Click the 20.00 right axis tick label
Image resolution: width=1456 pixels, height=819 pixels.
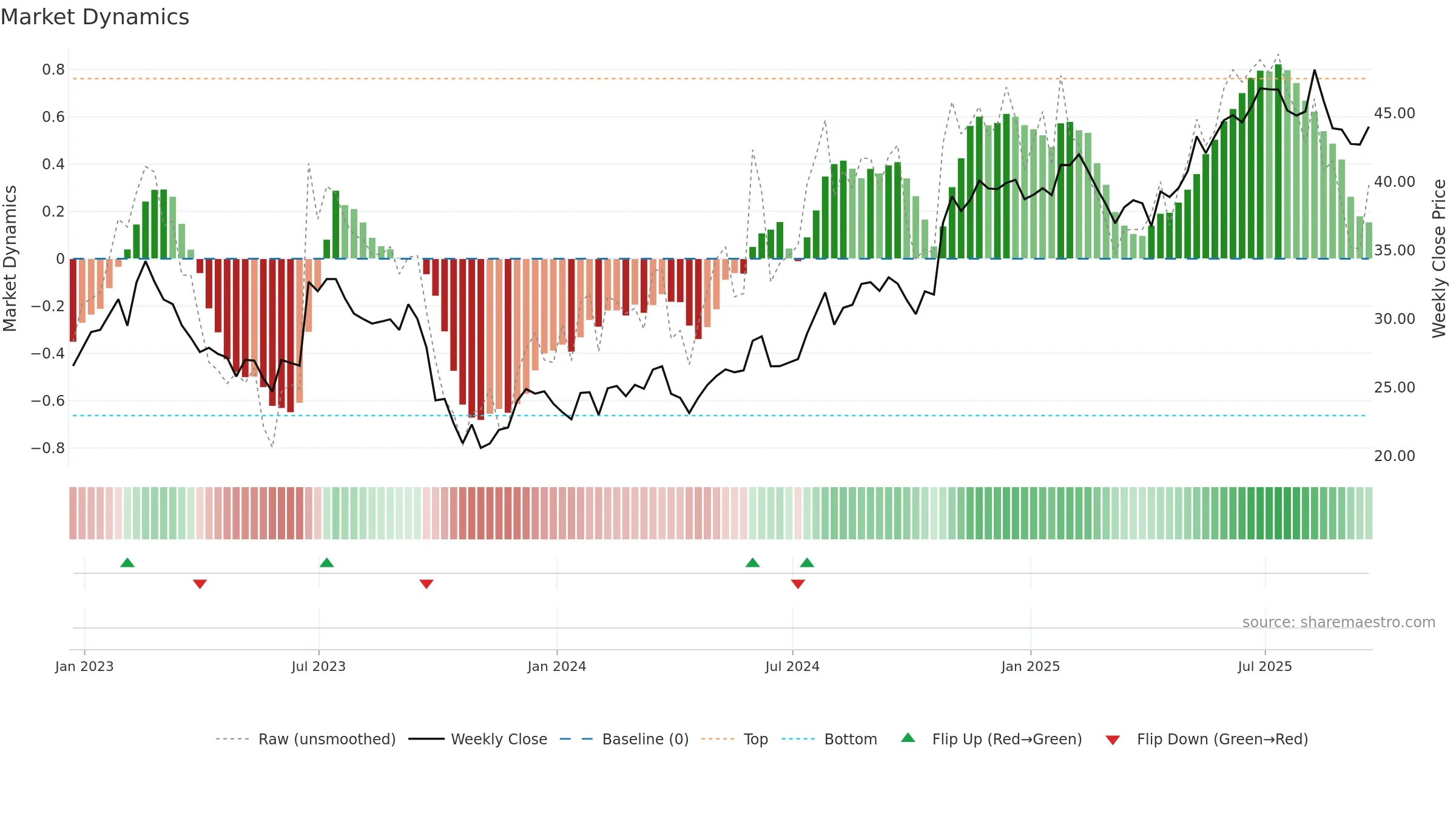pyautogui.click(x=1395, y=456)
